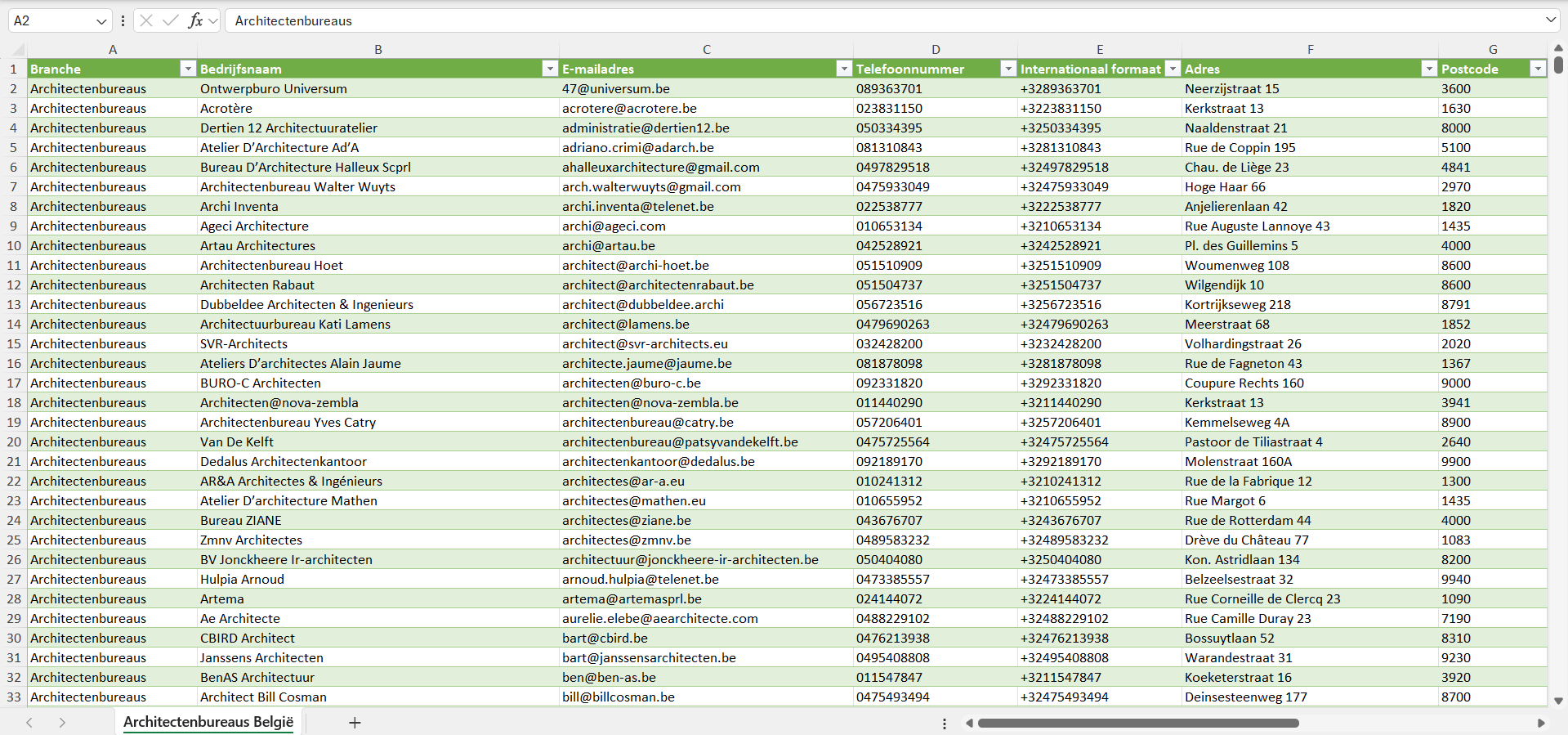The width and height of the screenshot is (1568, 735).
Task: Click the horizontal scroll right arrow
Action: [1541, 723]
